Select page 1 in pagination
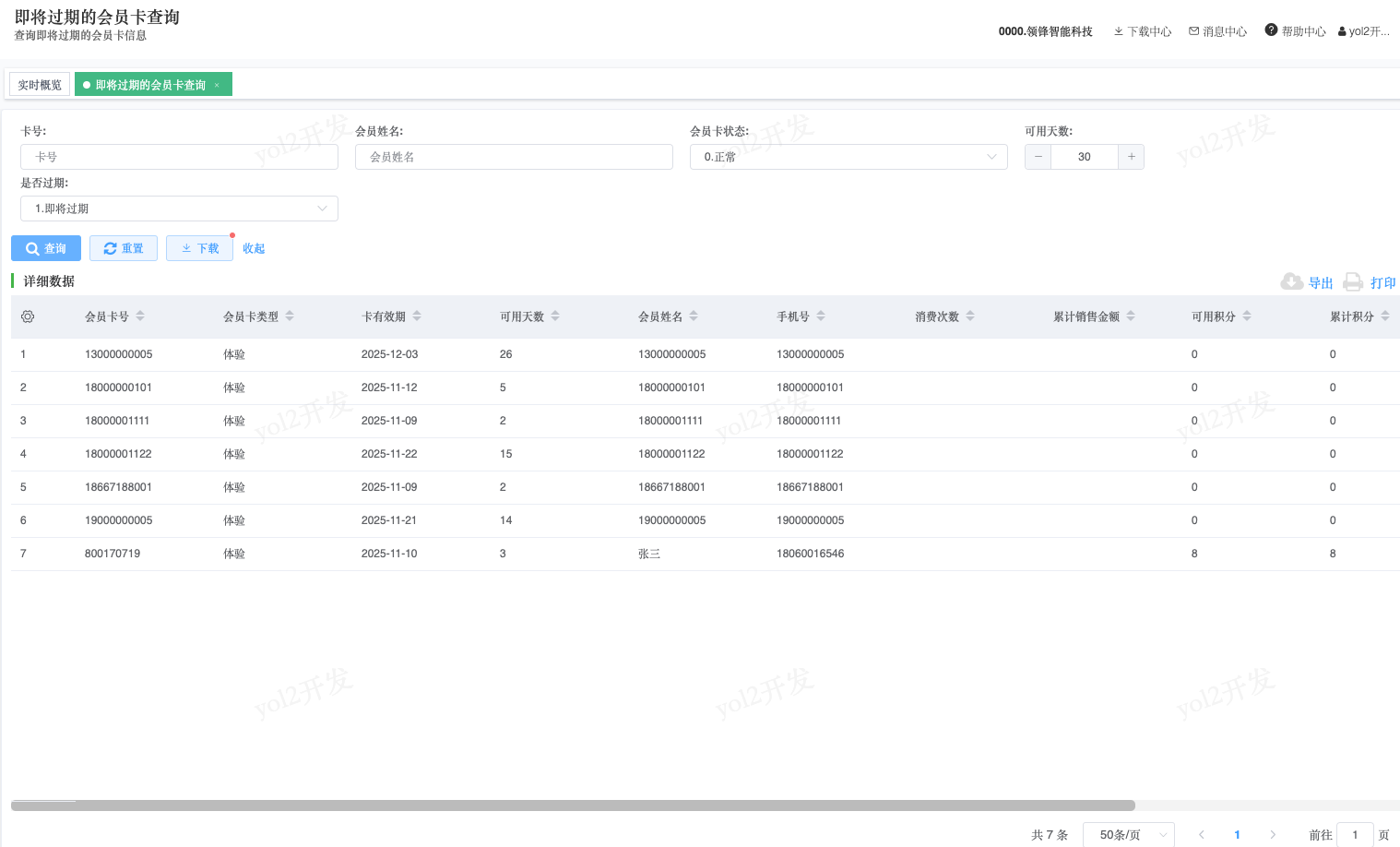 [1237, 835]
